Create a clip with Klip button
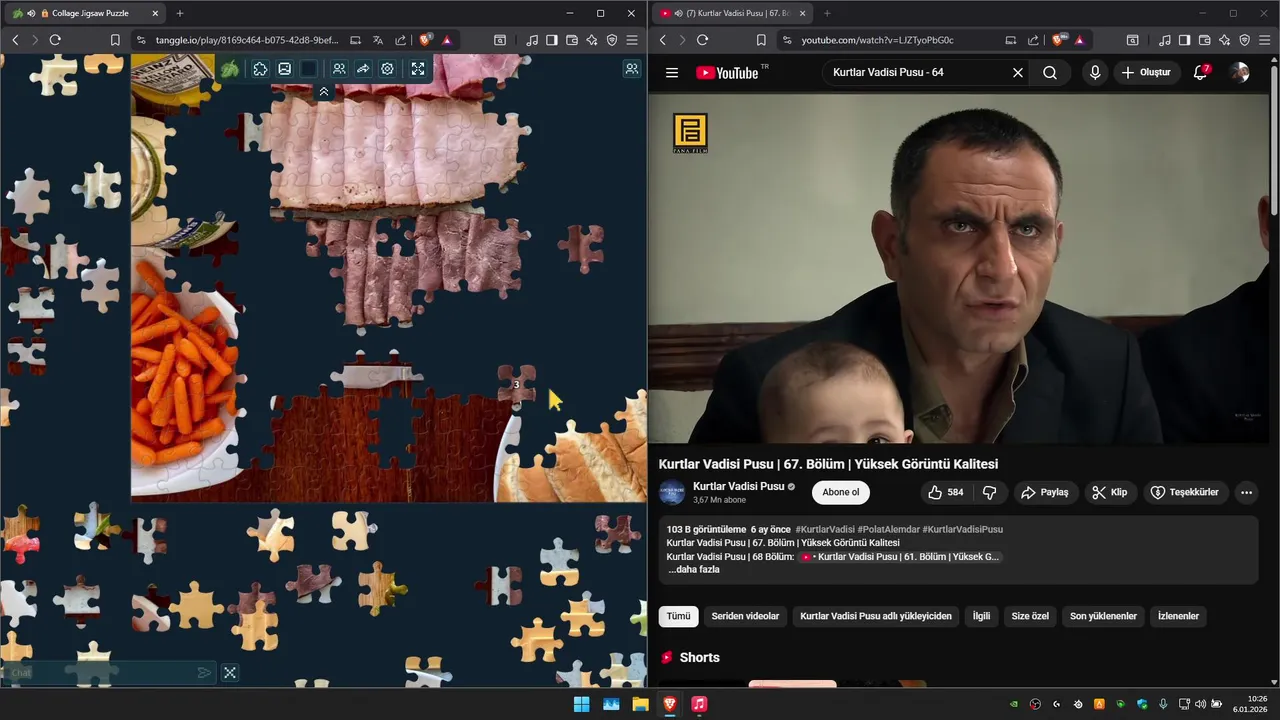 point(1110,492)
